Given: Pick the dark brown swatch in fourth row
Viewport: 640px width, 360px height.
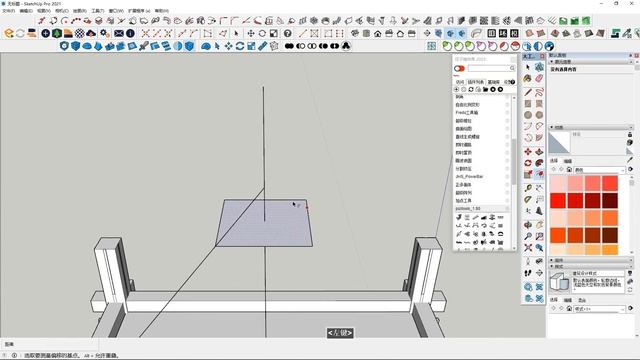Looking at the screenshot, I should [x=610, y=236].
